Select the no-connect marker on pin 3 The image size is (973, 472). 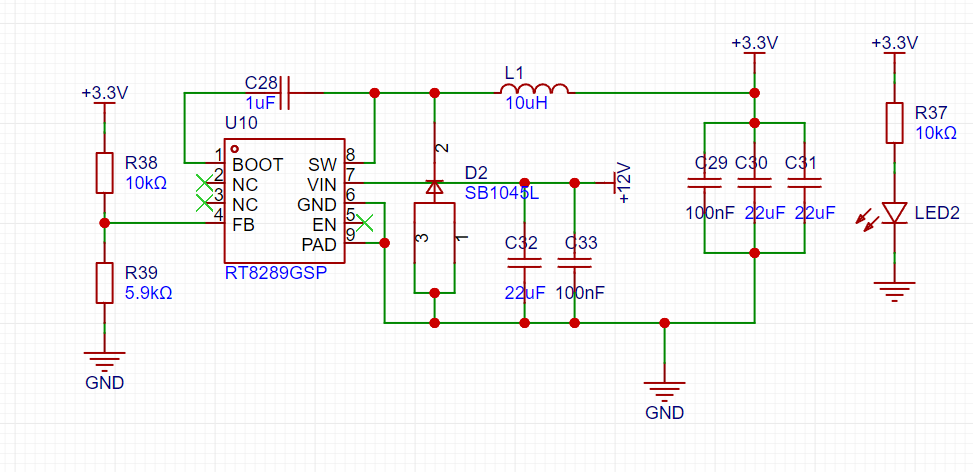[x=204, y=203]
